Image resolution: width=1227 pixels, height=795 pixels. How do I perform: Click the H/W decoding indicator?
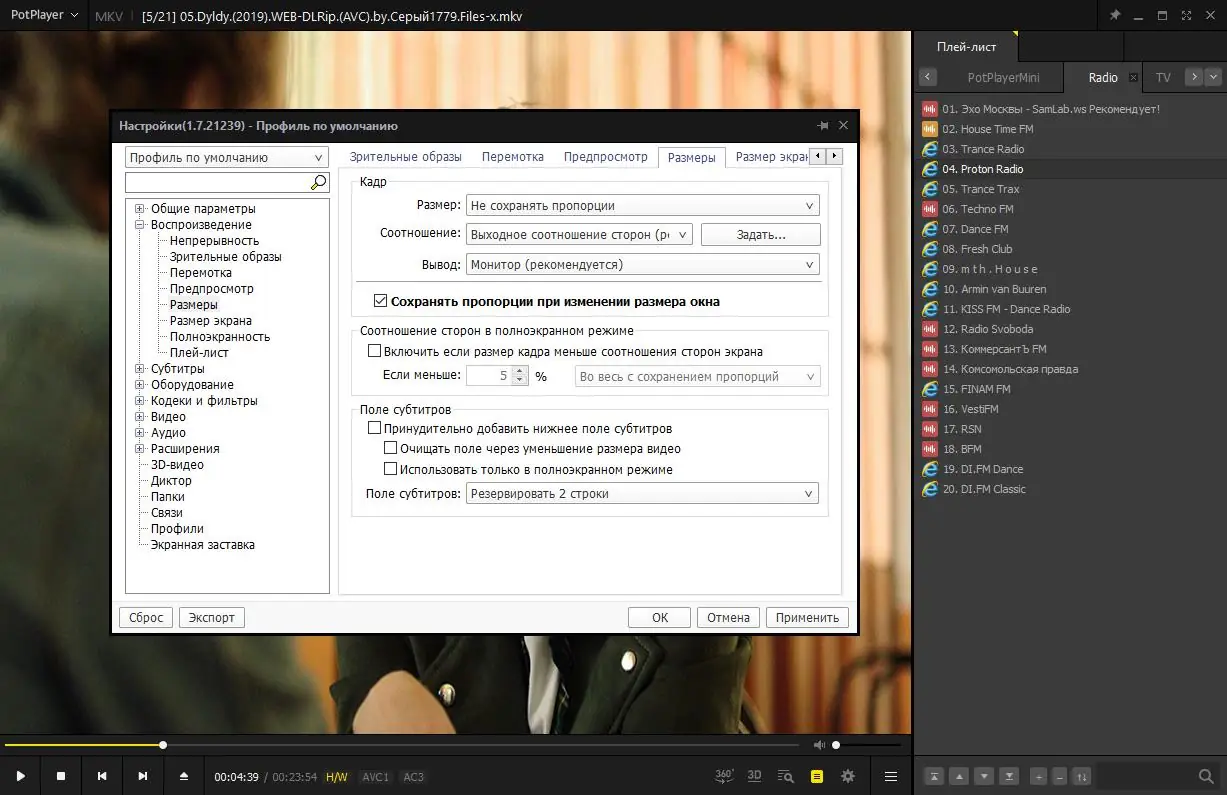tap(337, 775)
